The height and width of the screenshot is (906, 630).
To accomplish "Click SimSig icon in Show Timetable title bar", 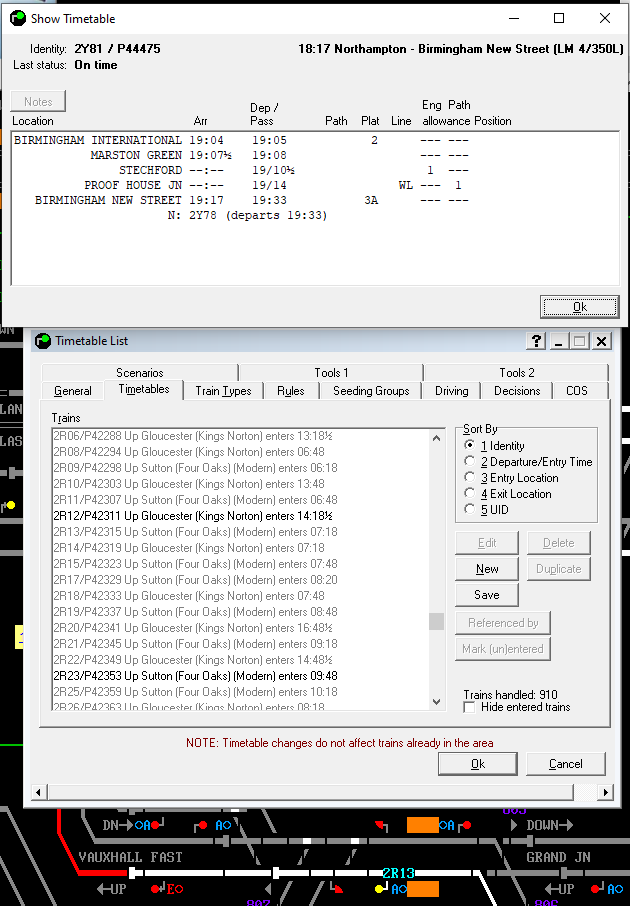I will [18, 18].
